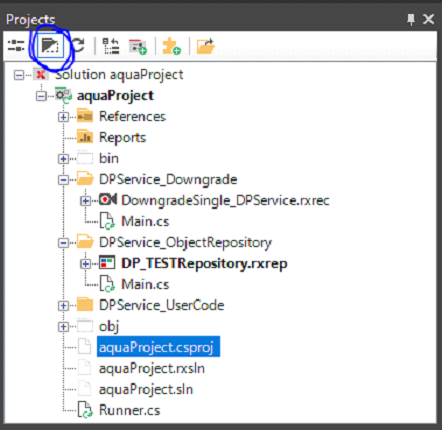This screenshot has height=431, width=443.
Task: Toggle the Show All Files button
Action: point(50,46)
